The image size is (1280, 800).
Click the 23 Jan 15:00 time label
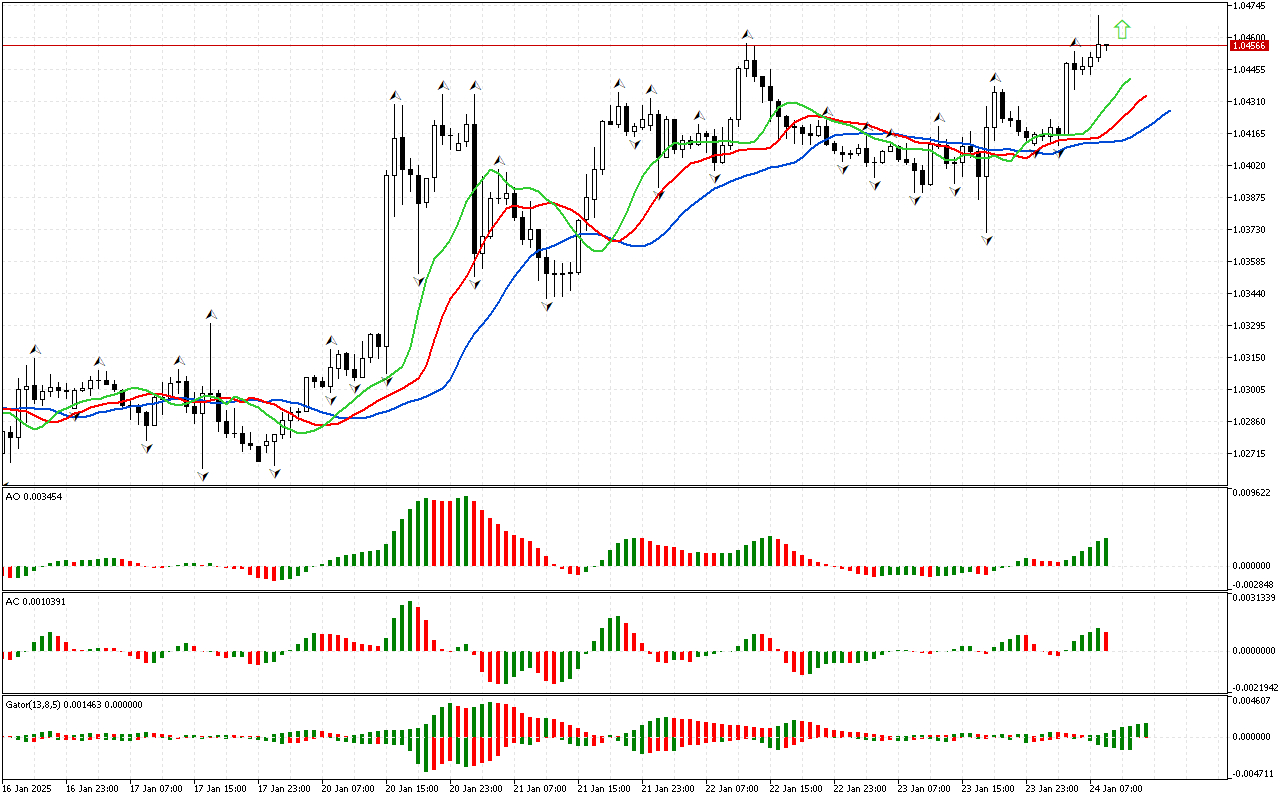tap(987, 788)
